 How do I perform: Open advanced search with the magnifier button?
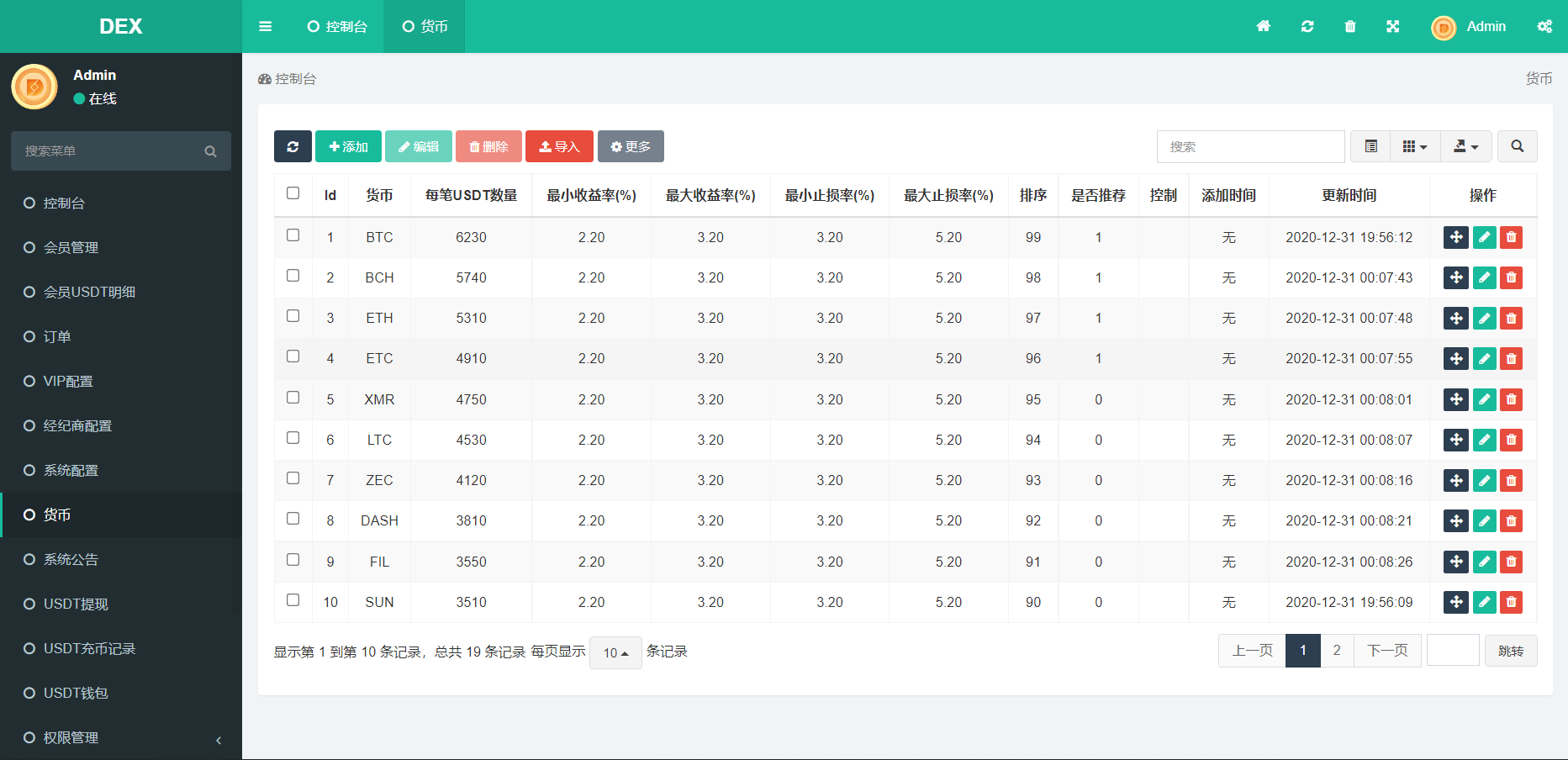pyautogui.click(x=1517, y=146)
